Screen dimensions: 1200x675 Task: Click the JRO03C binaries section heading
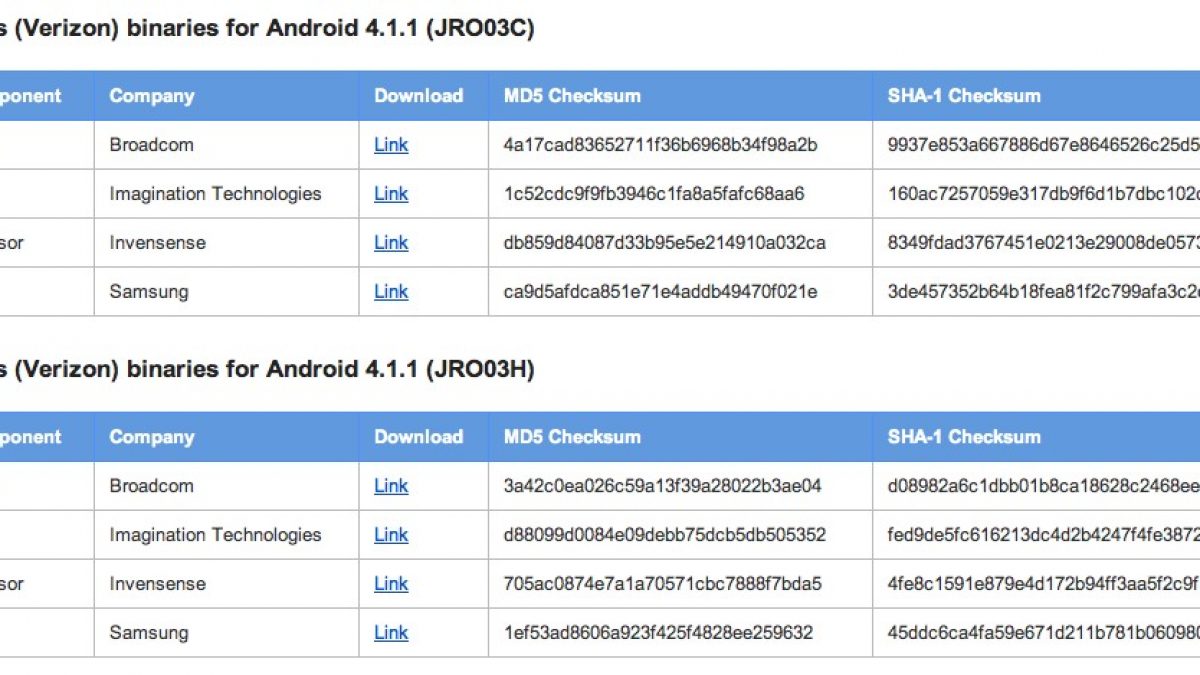(267, 29)
